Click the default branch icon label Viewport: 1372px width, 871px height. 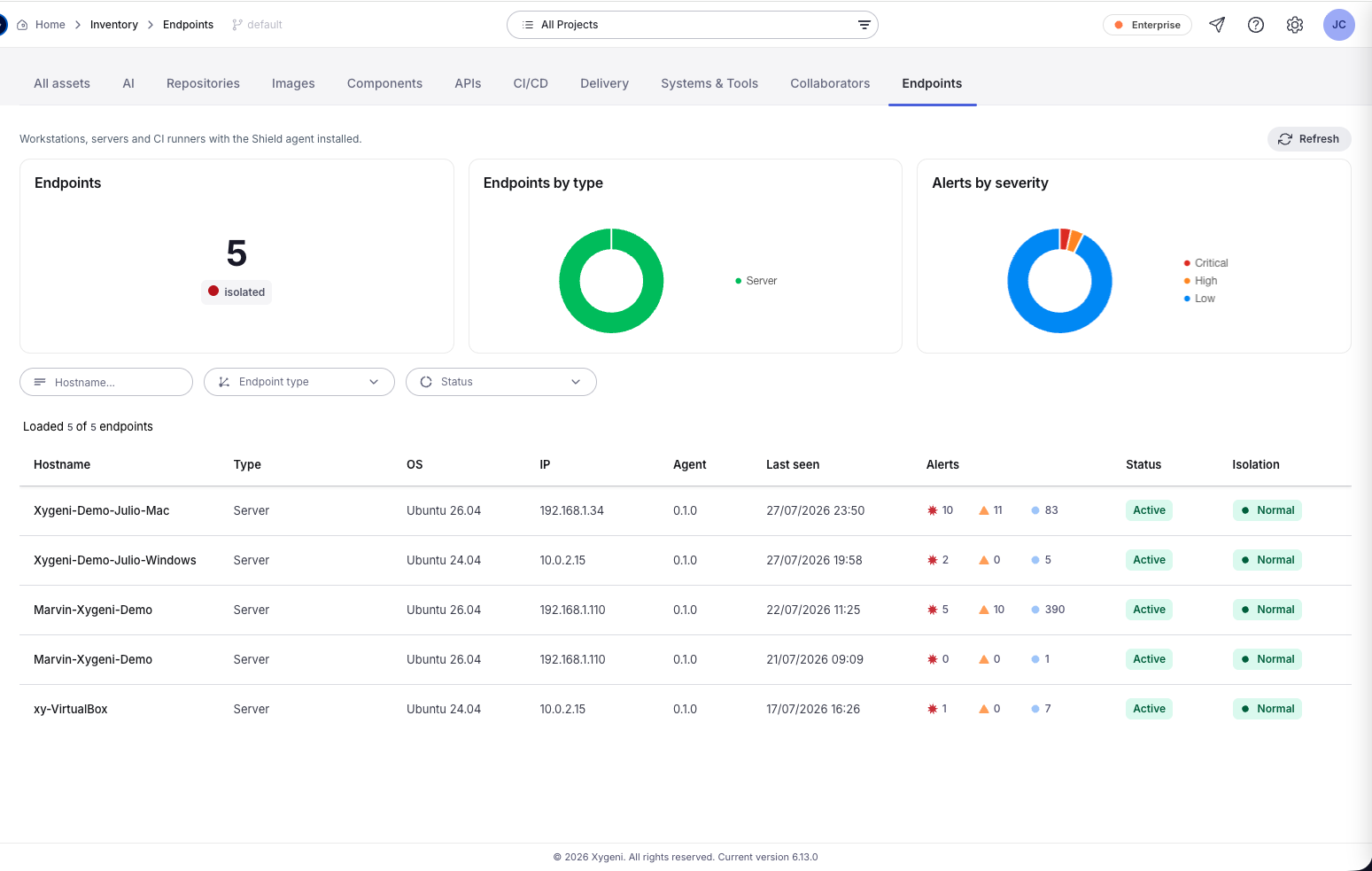coord(257,25)
